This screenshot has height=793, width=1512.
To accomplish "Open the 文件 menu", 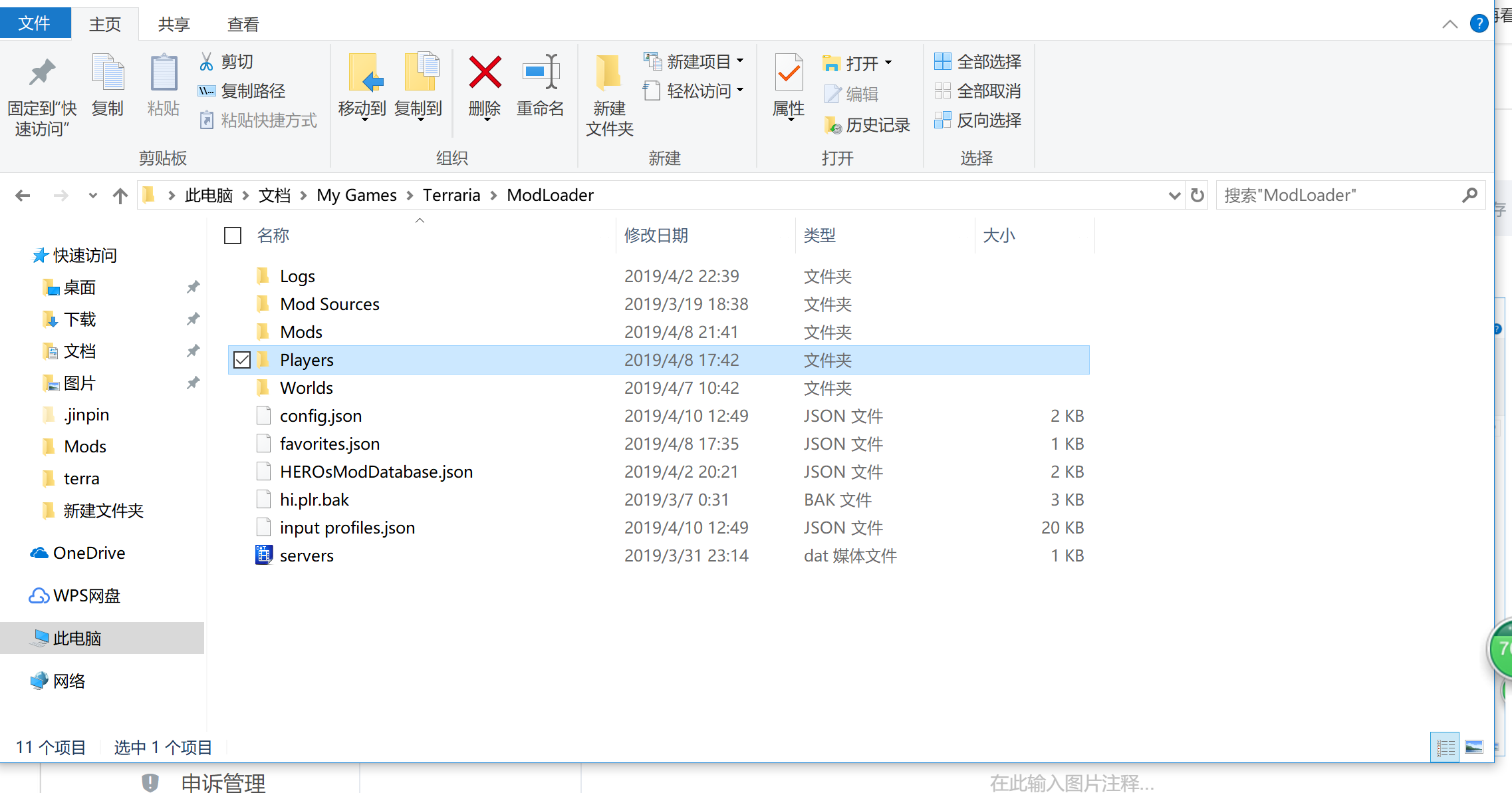I will pyautogui.click(x=35, y=22).
